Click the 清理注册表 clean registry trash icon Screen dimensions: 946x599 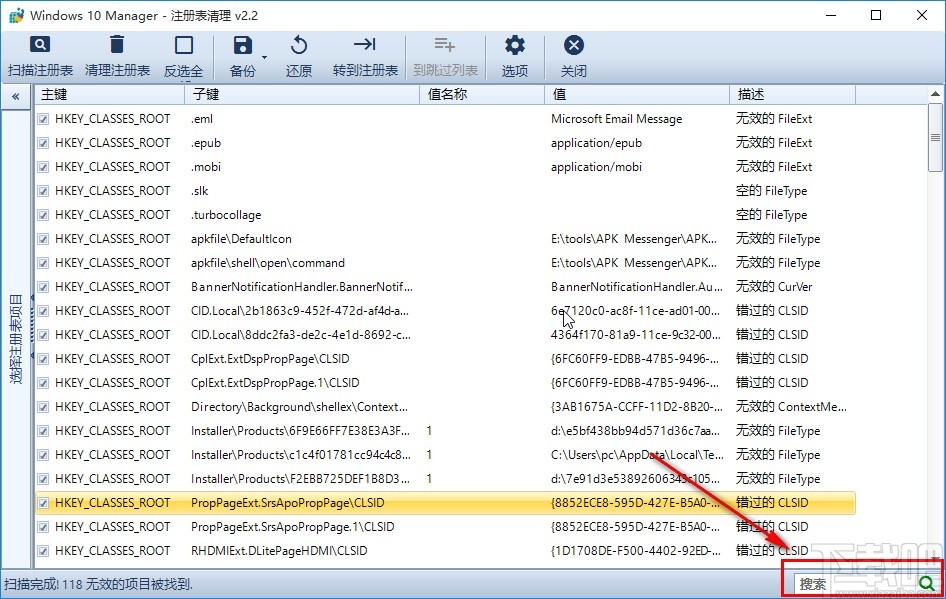point(117,44)
